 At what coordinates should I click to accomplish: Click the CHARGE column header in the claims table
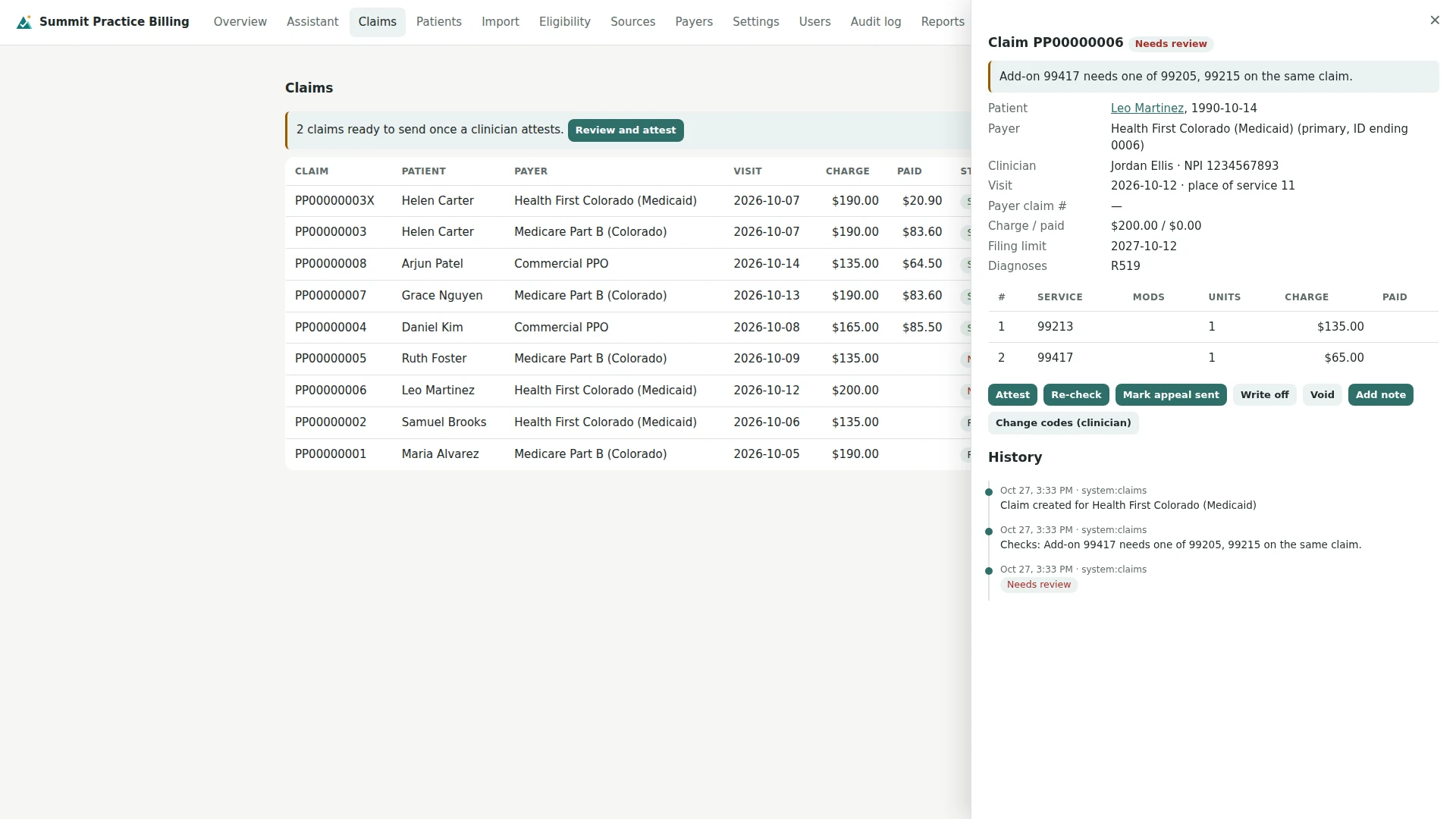pos(847,171)
